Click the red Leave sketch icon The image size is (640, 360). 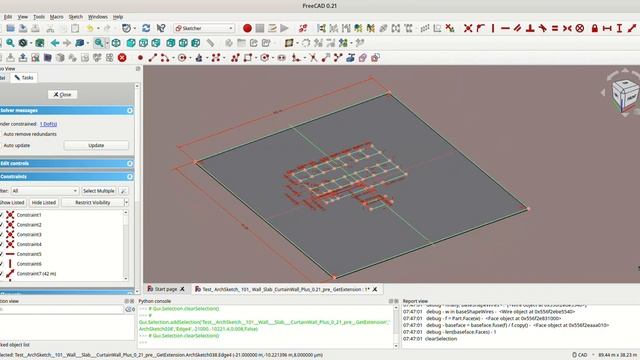(x=122, y=58)
